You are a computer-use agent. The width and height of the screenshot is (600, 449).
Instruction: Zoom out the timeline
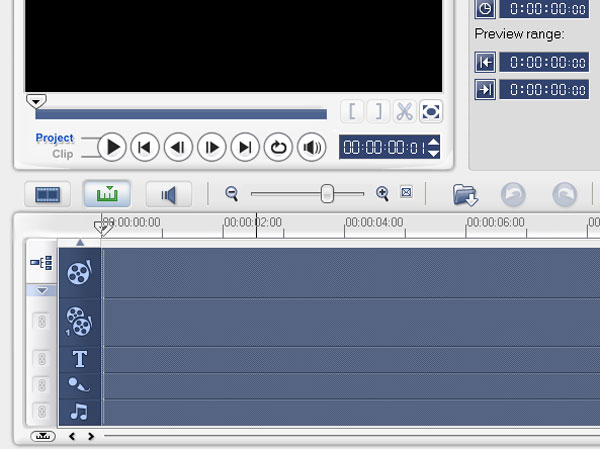click(x=232, y=193)
